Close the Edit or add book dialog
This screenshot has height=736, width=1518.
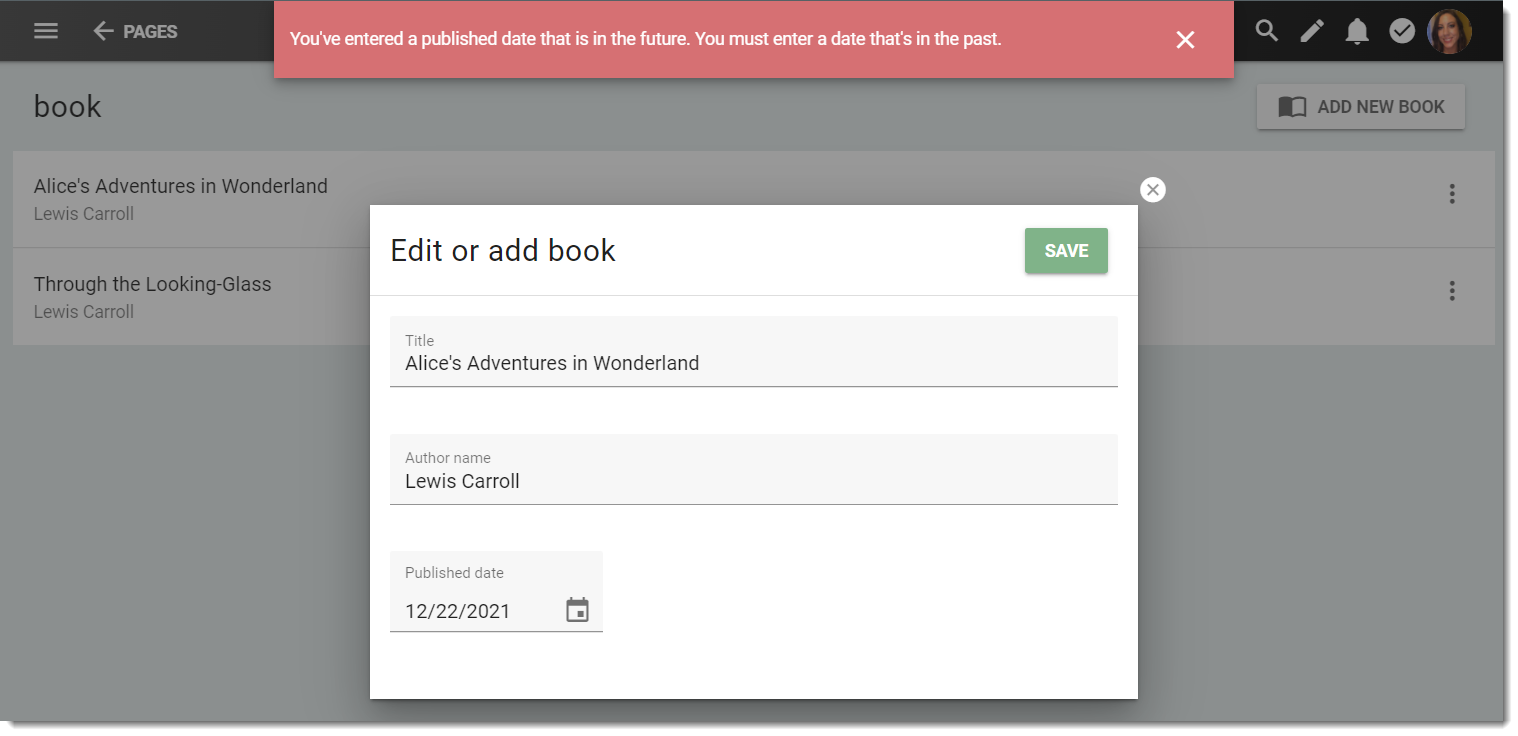pyautogui.click(x=1153, y=190)
